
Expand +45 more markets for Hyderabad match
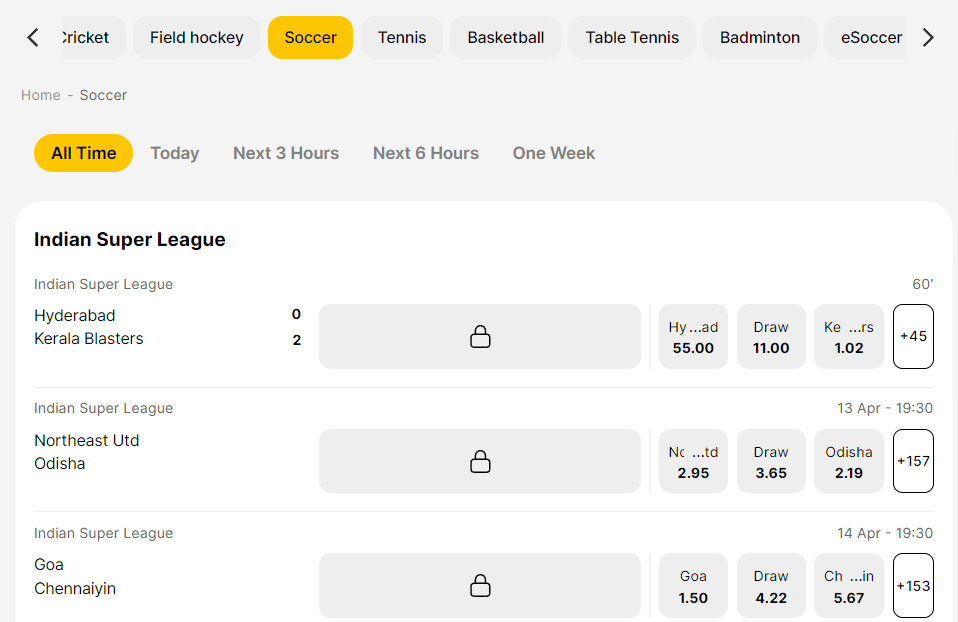click(x=913, y=336)
